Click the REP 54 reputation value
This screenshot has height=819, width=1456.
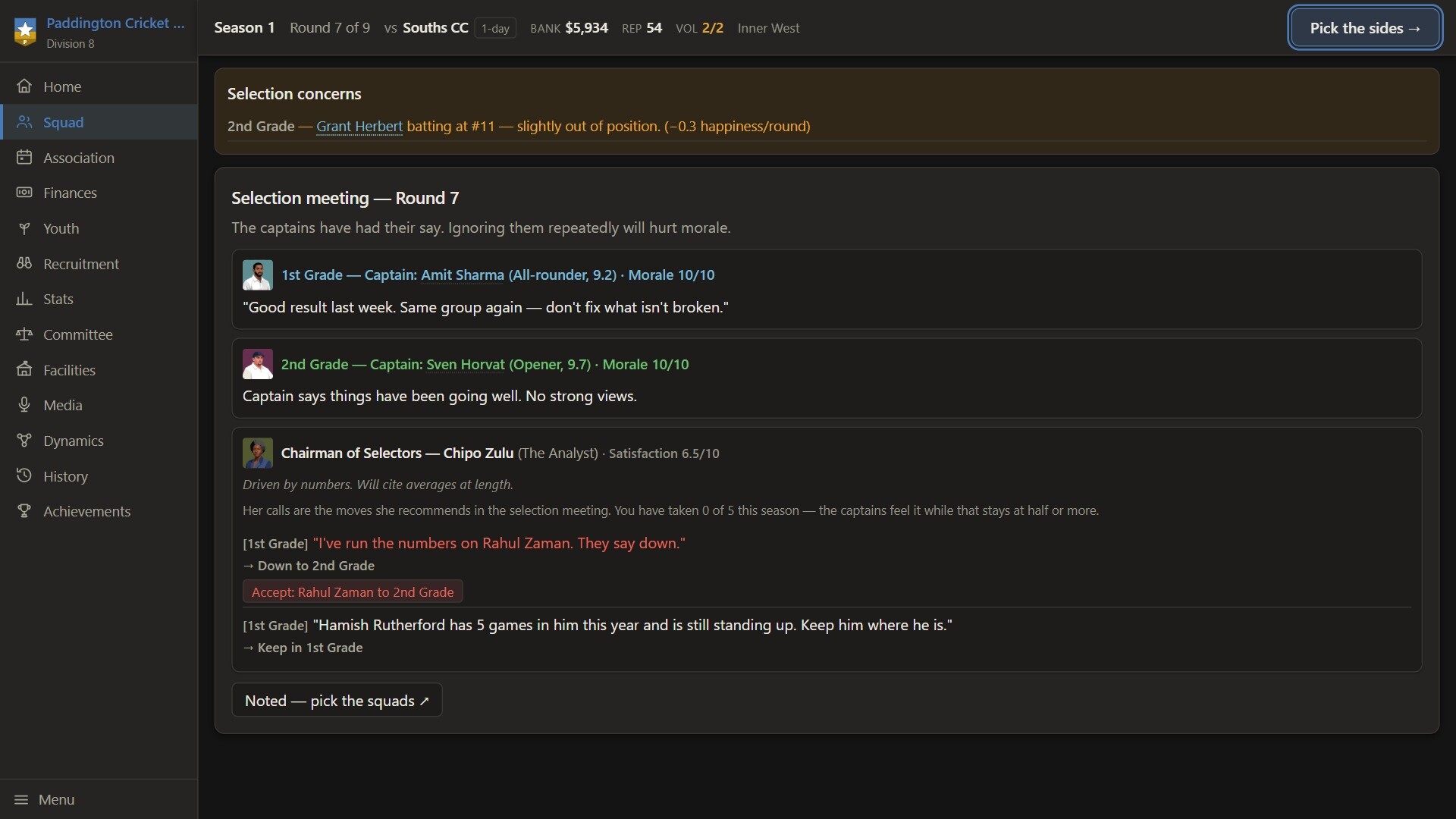pos(642,28)
